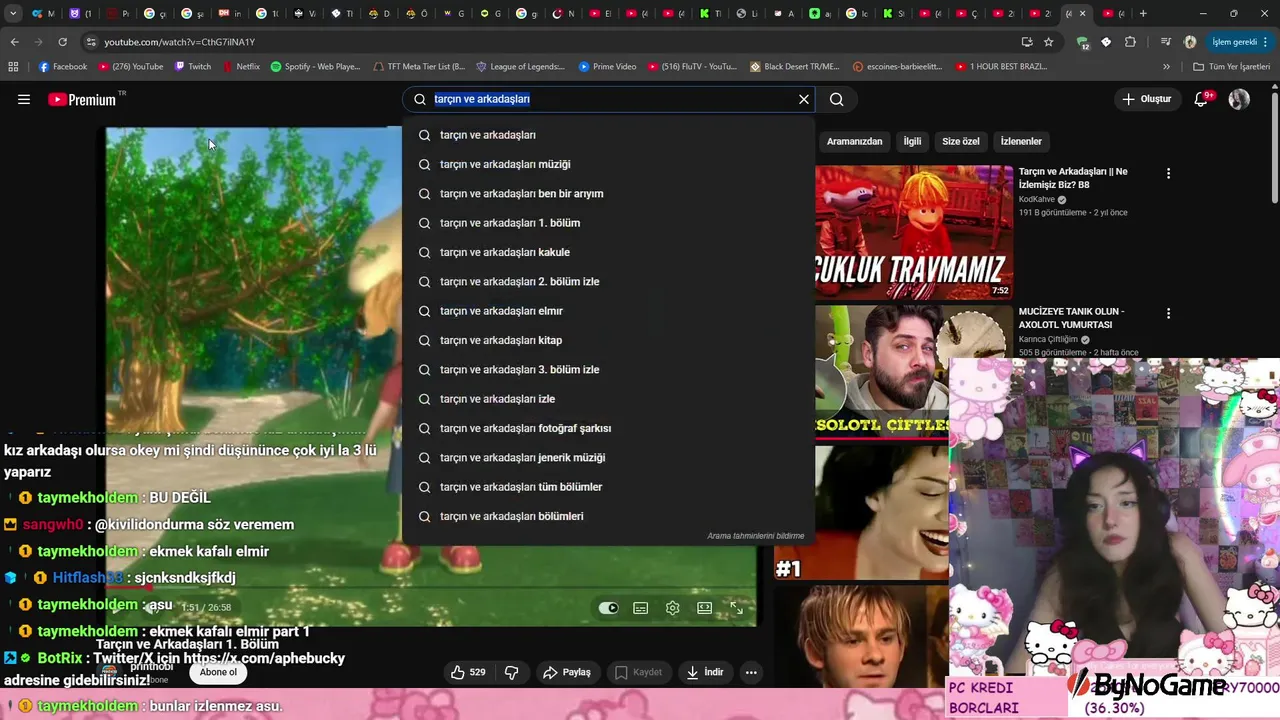The height and width of the screenshot is (720, 1280).
Task: Open Twitch bookmark
Action: [193, 67]
